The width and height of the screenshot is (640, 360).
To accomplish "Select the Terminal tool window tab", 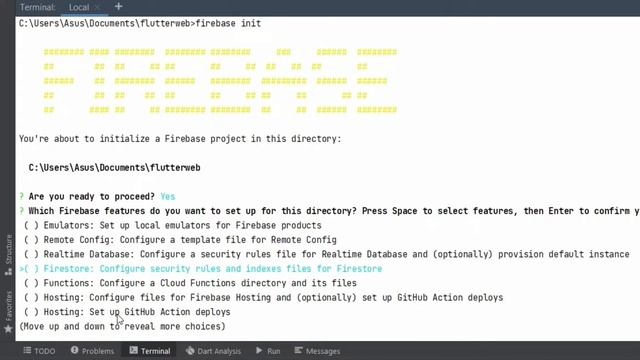I will pyautogui.click(x=150, y=351).
